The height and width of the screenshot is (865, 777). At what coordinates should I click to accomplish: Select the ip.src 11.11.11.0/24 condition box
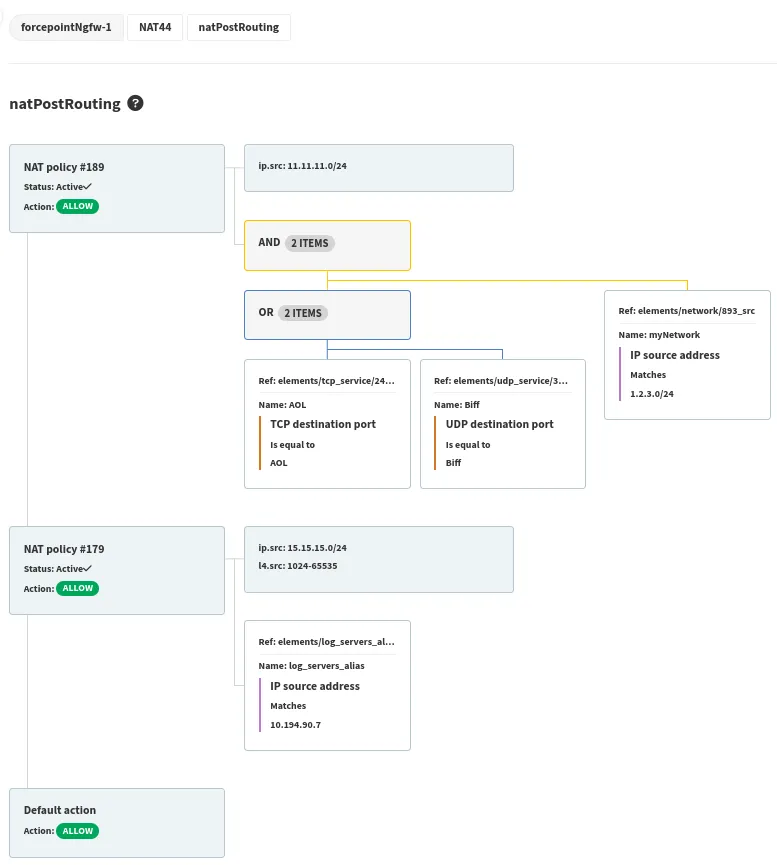[378, 167]
